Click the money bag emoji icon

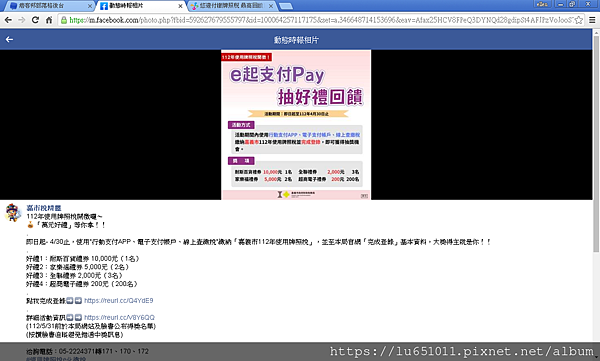[x=30, y=225]
